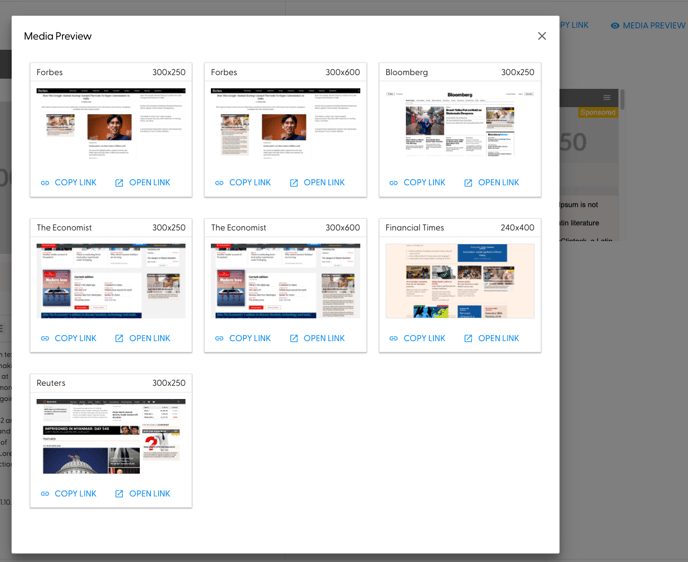
Task: Click the open-external icon on Economist 300x600 card
Action: tap(294, 339)
